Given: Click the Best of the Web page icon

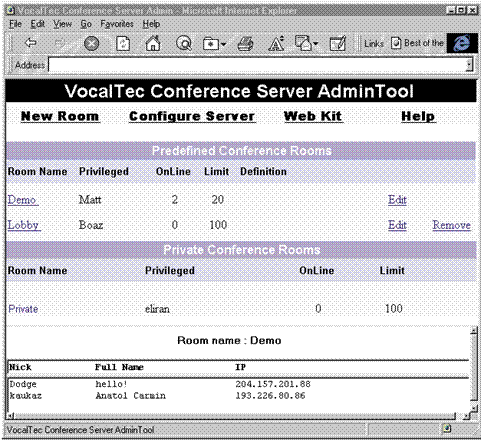Looking at the screenshot, I should 396,43.
